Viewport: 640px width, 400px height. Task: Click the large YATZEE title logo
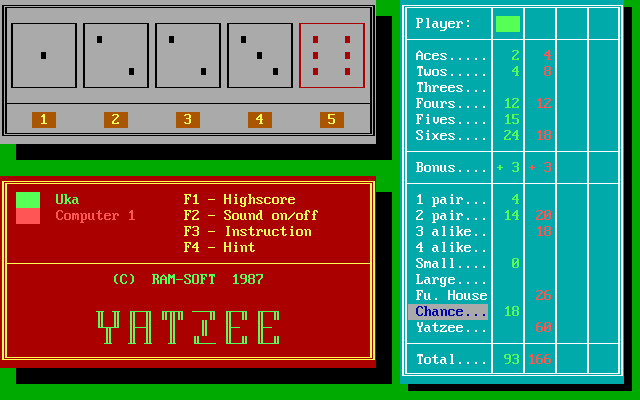188,327
